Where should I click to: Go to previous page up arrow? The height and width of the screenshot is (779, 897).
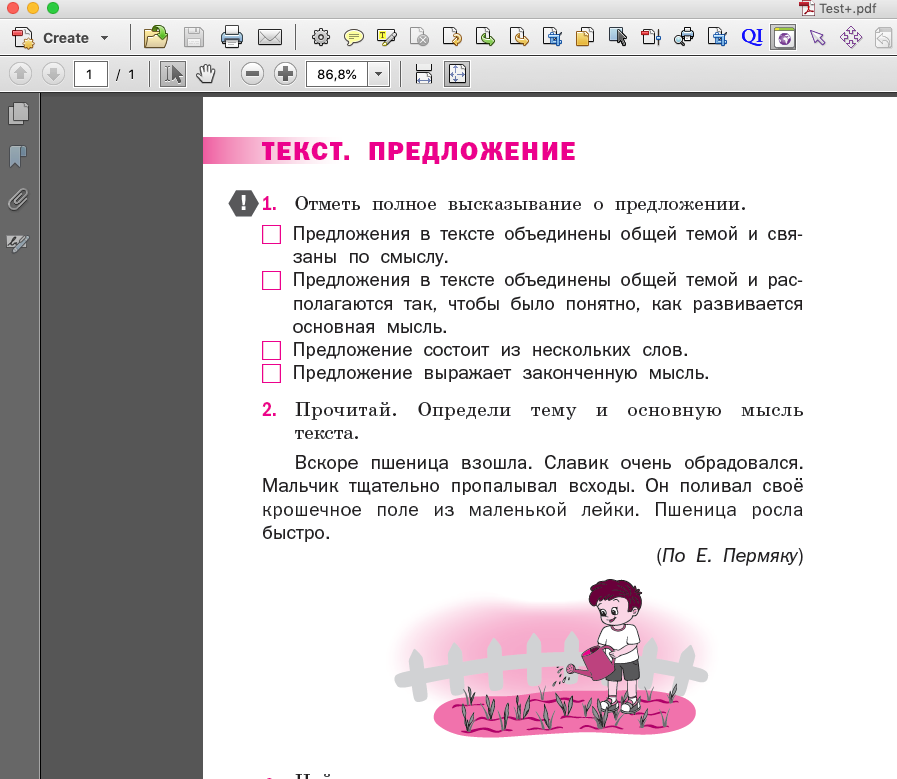(21, 74)
